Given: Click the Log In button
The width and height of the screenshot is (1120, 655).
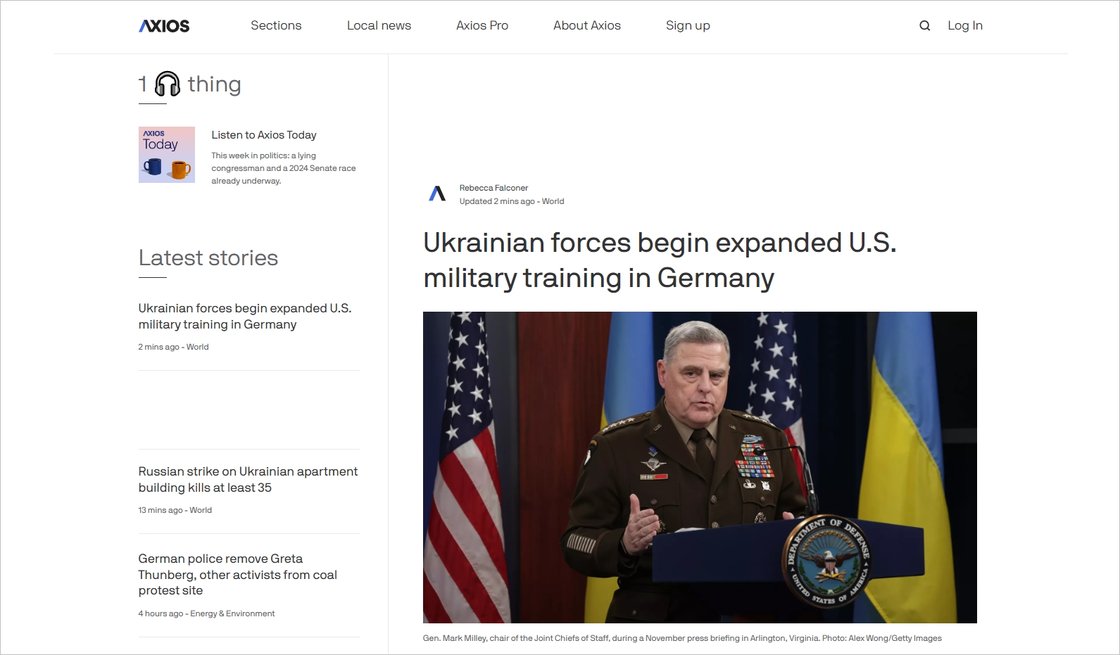Looking at the screenshot, I should (x=965, y=26).
